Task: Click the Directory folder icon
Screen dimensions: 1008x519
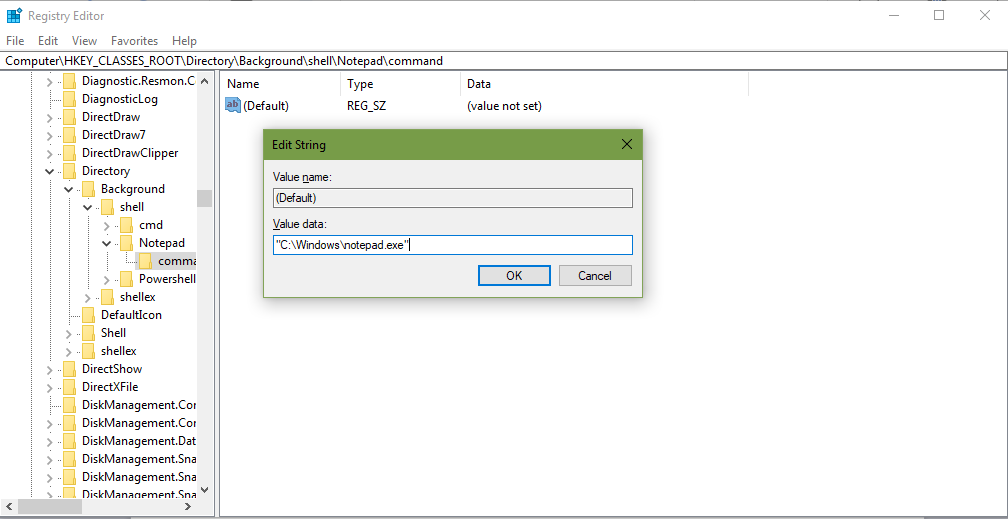Action: click(70, 171)
